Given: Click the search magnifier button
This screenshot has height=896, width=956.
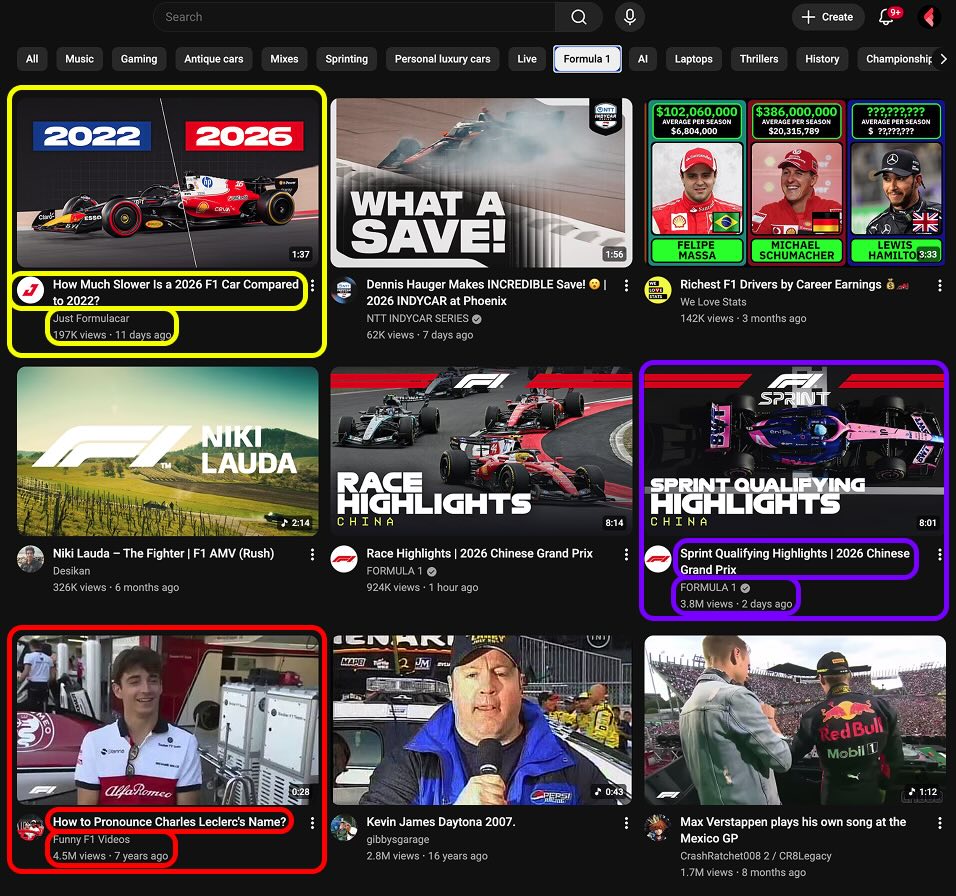Looking at the screenshot, I should pyautogui.click(x=579, y=17).
